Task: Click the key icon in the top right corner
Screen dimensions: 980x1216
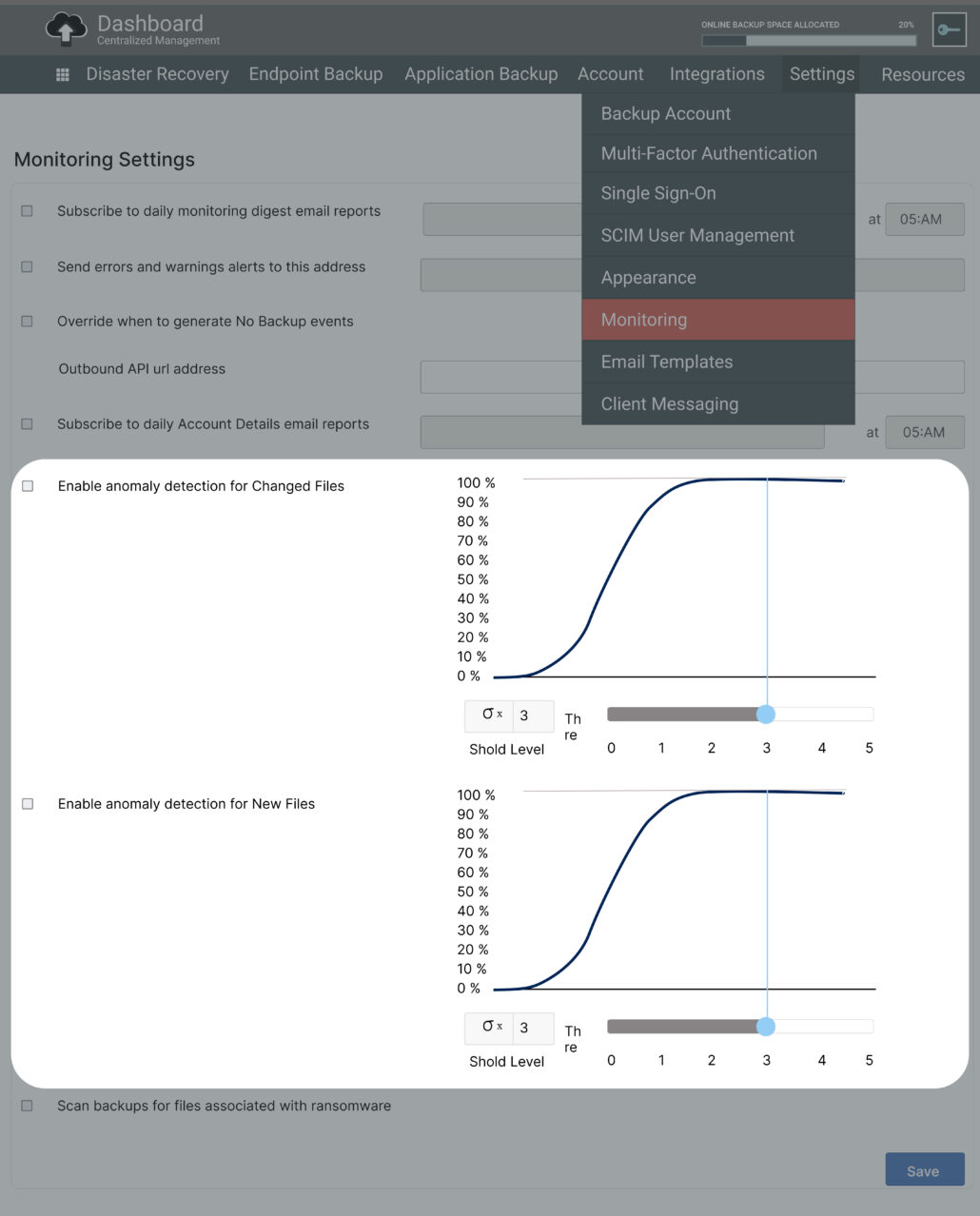Action: click(948, 29)
